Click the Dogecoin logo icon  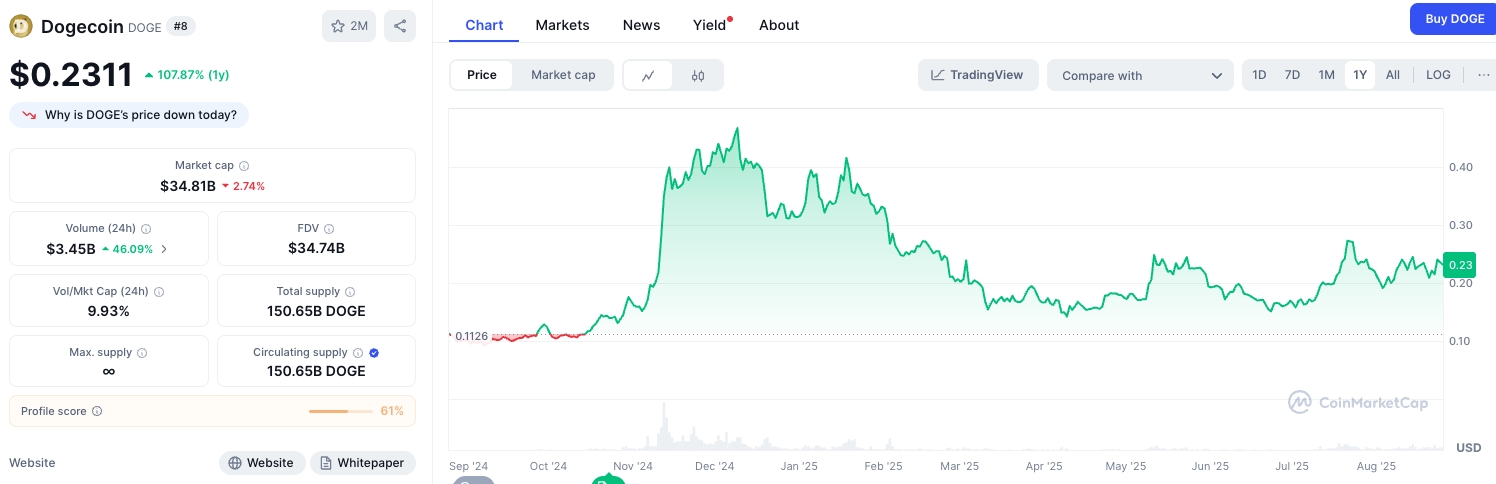click(x=21, y=26)
